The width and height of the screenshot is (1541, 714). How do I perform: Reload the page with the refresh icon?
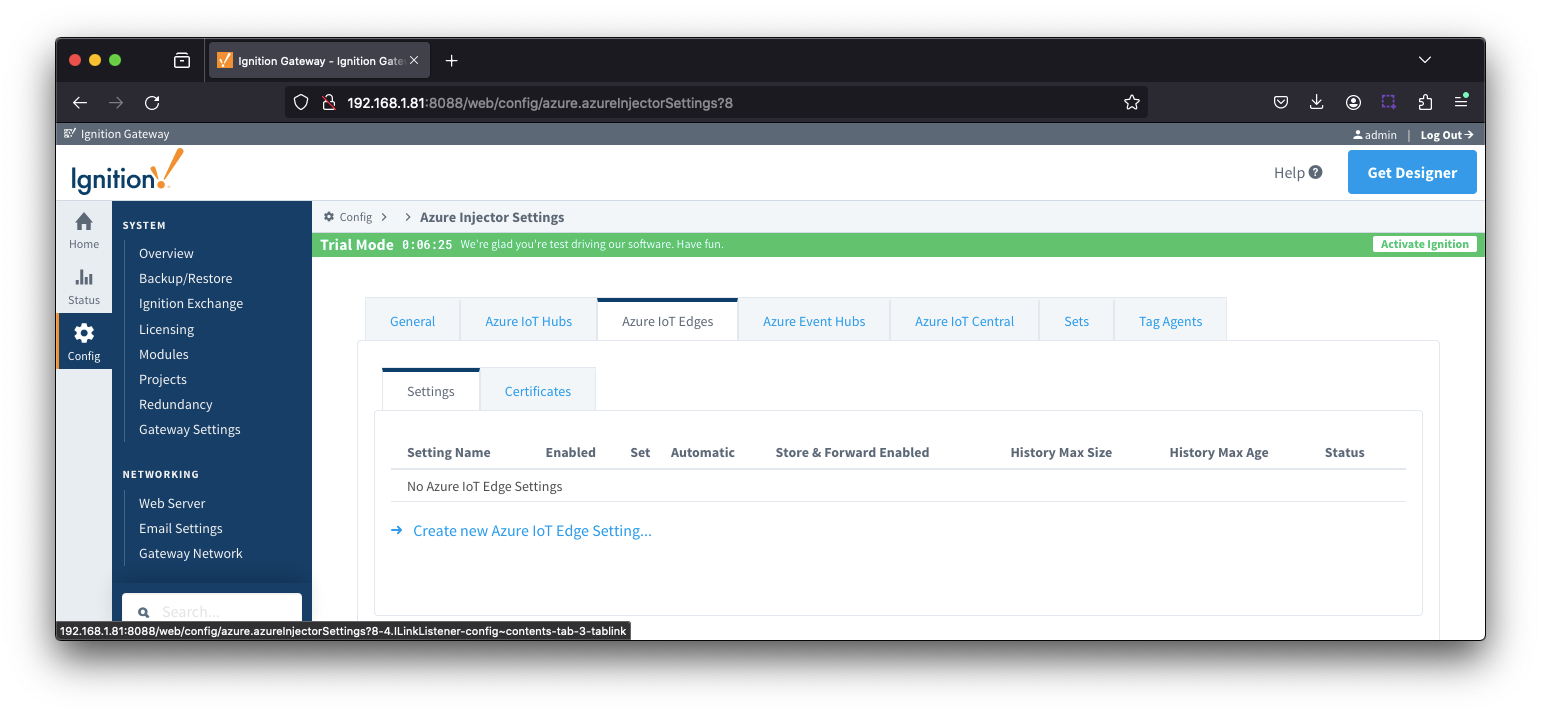pyautogui.click(x=152, y=102)
